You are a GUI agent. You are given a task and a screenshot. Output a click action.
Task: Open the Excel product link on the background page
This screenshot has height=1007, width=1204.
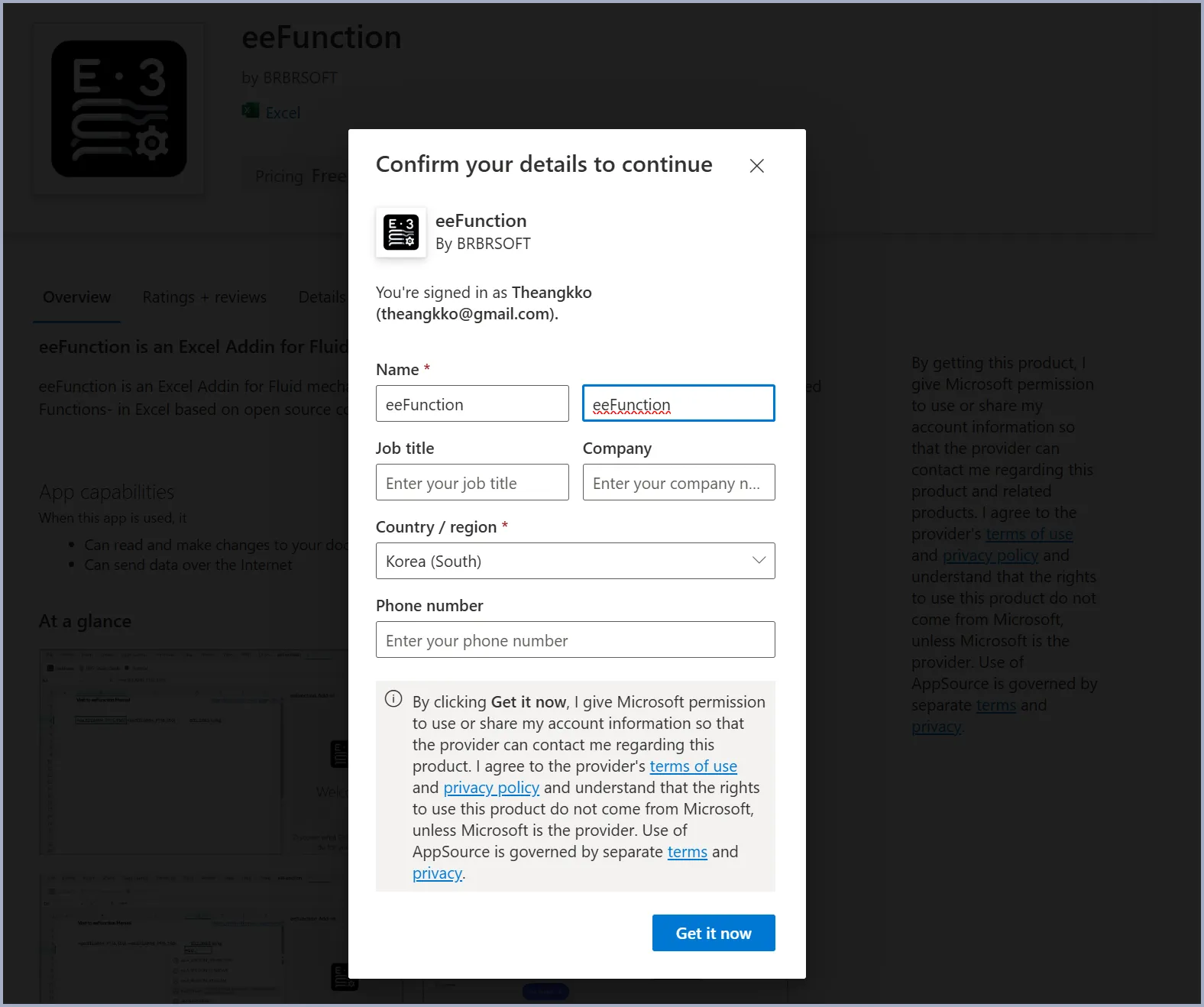(x=283, y=112)
